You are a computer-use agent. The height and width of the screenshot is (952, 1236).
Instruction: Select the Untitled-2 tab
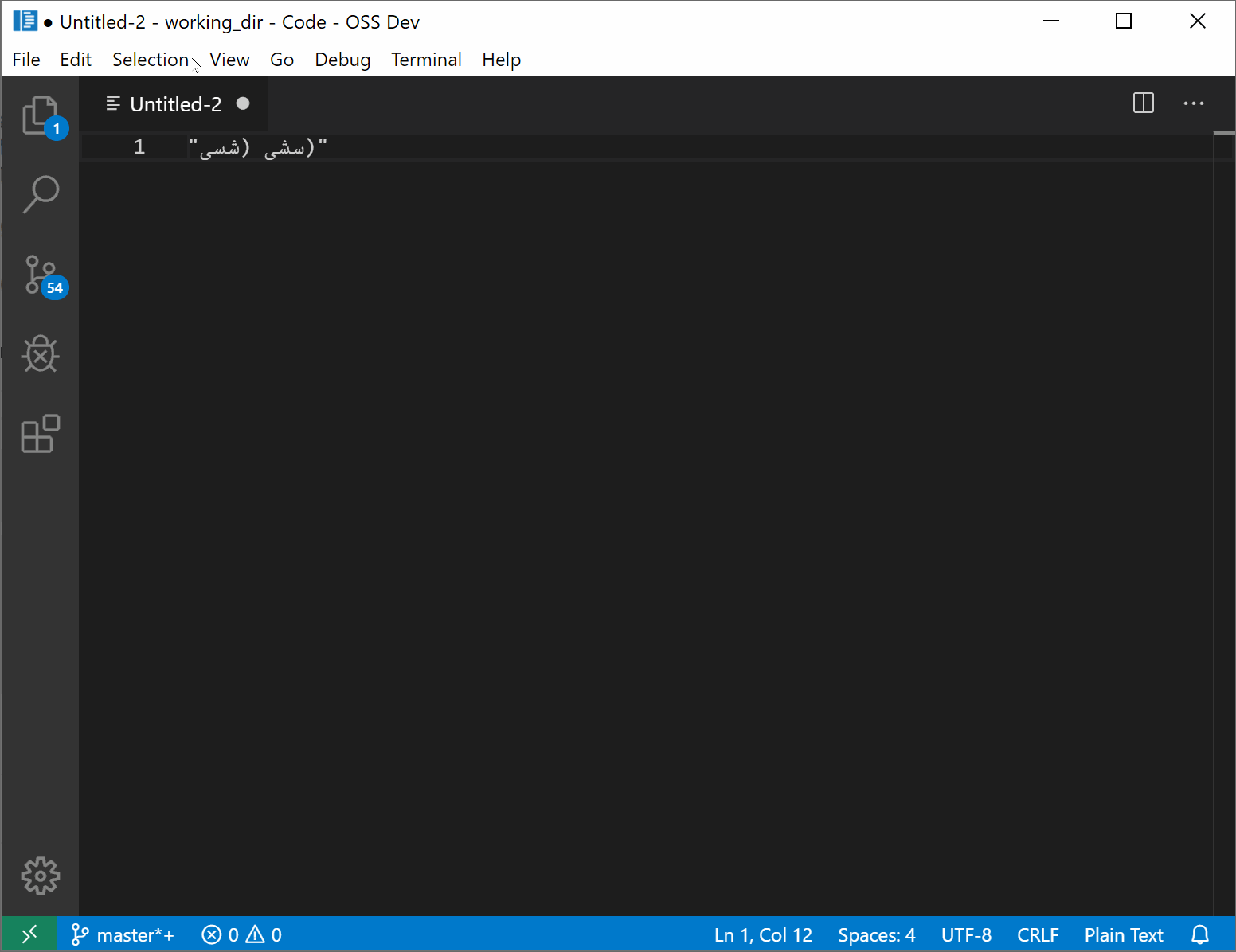tap(175, 103)
